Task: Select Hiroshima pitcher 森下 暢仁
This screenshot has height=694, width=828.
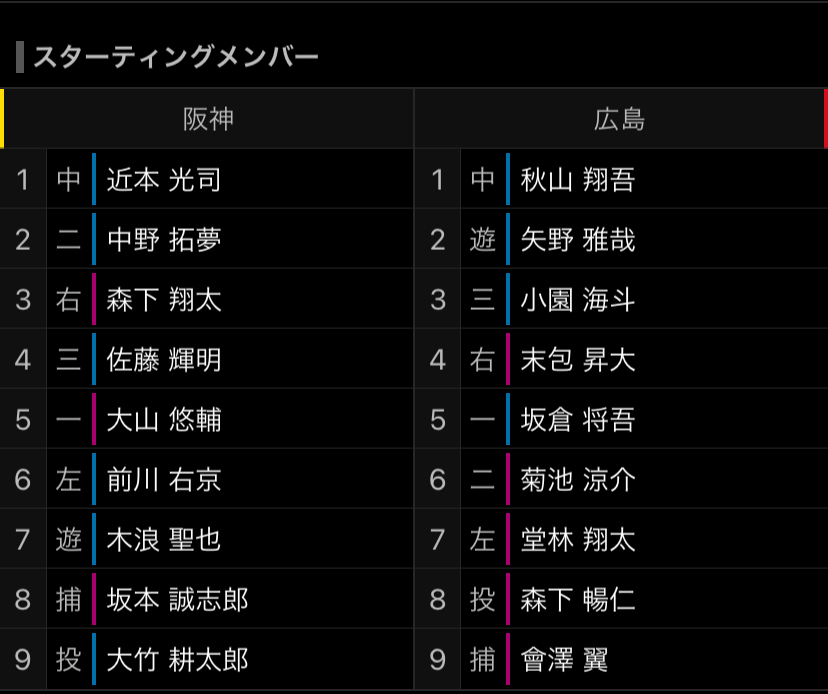Action: click(577, 600)
